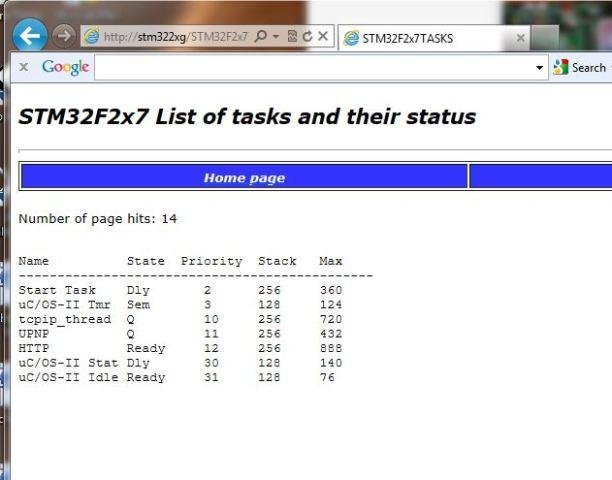This screenshot has height=480, width=612.
Task: Click the IE page icon in address bar
Action: pos(91,36)
